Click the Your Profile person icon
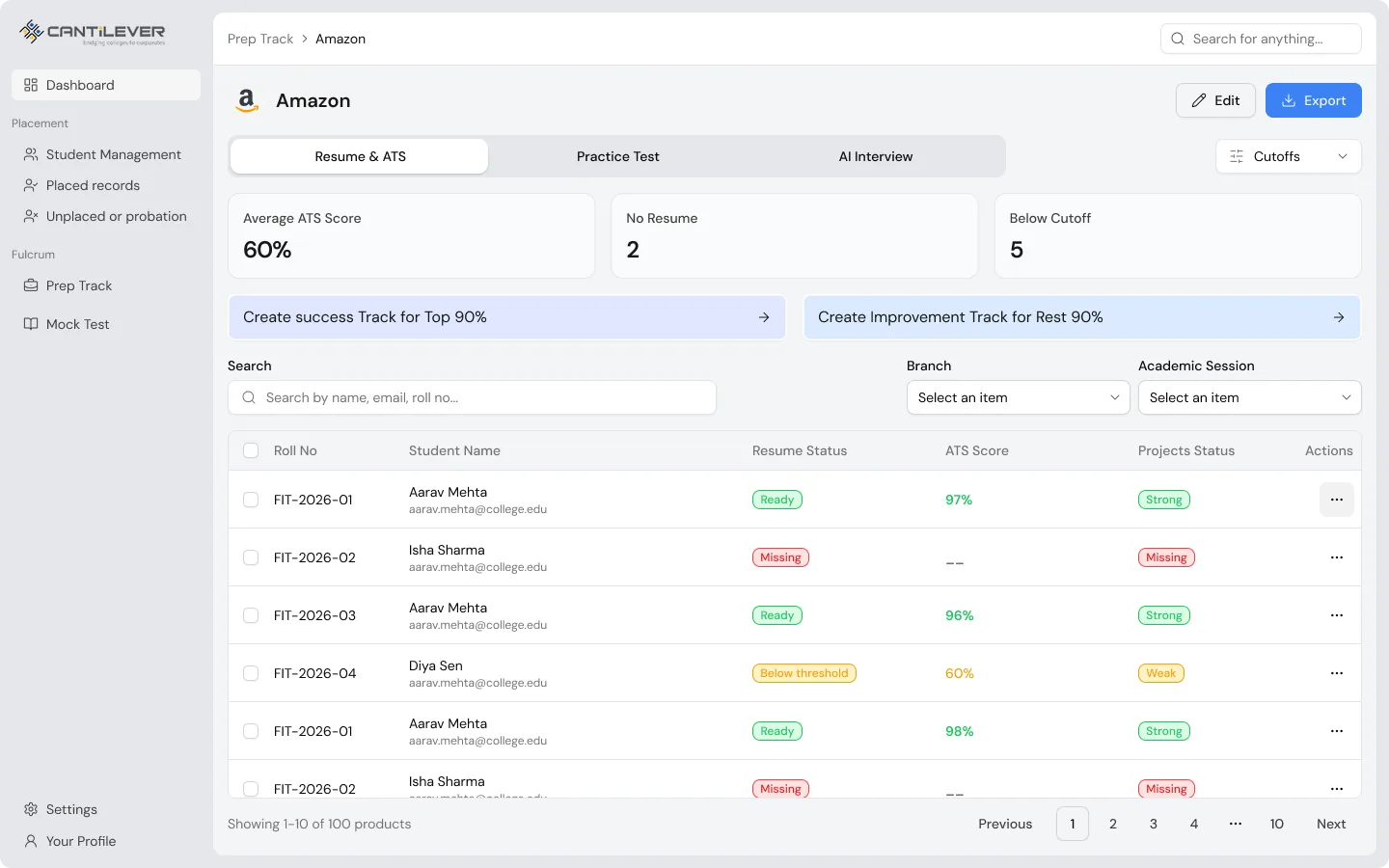1389x868 pixels. (x=31, y=841)
